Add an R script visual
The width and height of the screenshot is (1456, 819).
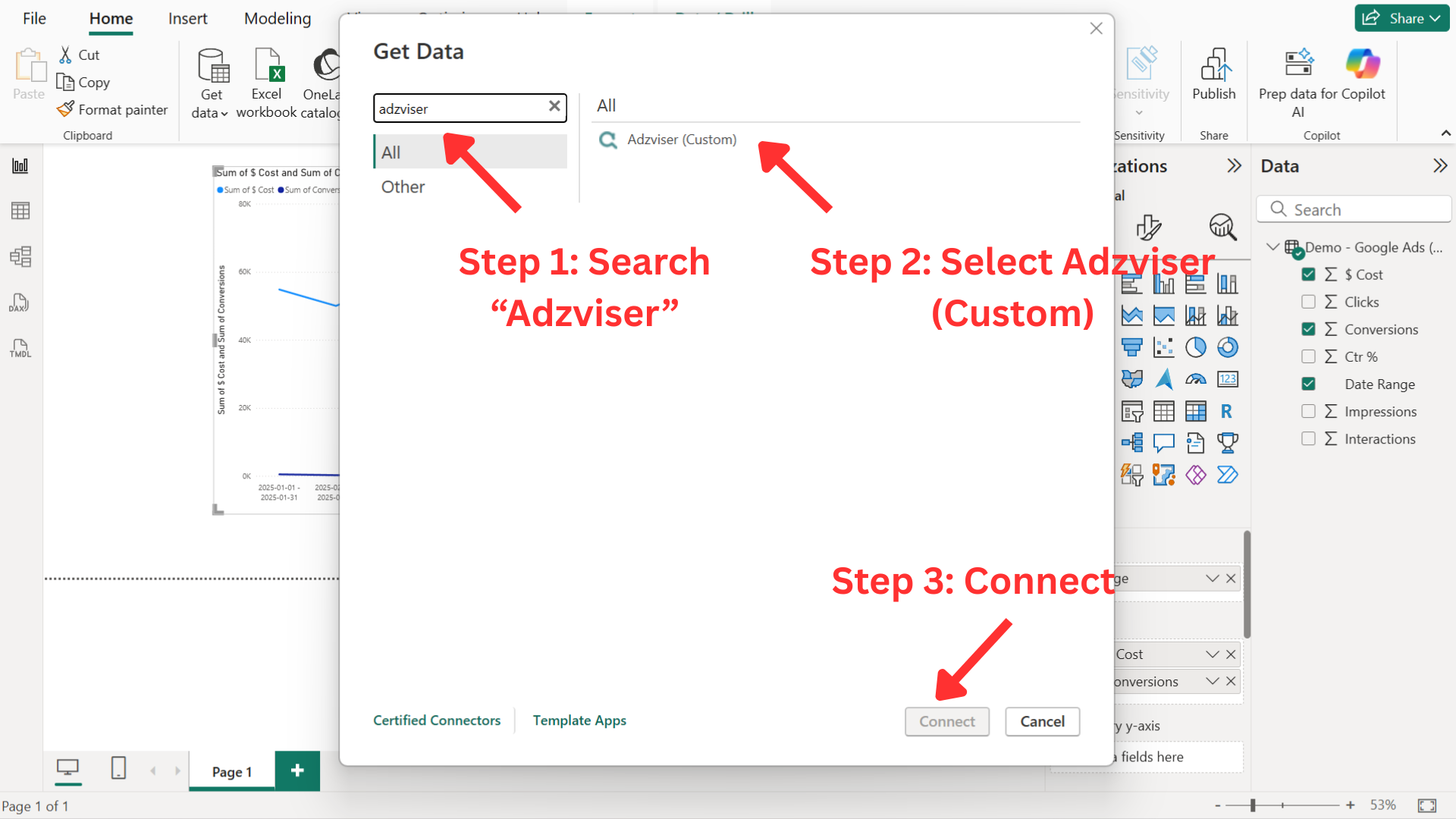click(1227, 412)
